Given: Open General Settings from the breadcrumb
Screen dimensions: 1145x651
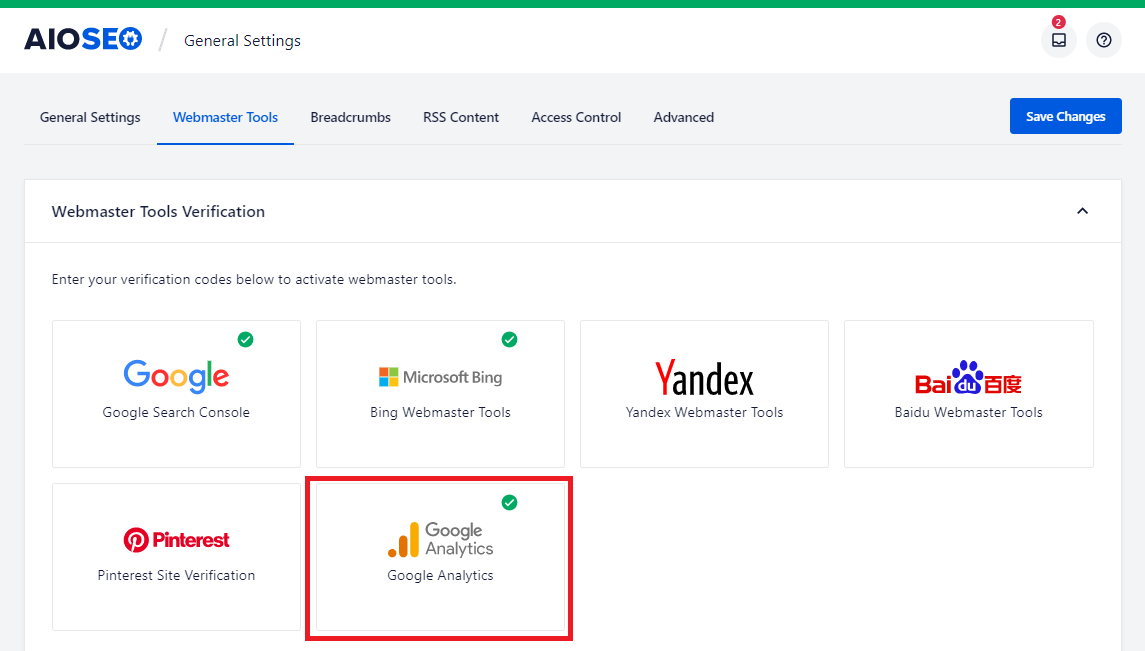Looking at the screenshot, I should click(242, 40).
